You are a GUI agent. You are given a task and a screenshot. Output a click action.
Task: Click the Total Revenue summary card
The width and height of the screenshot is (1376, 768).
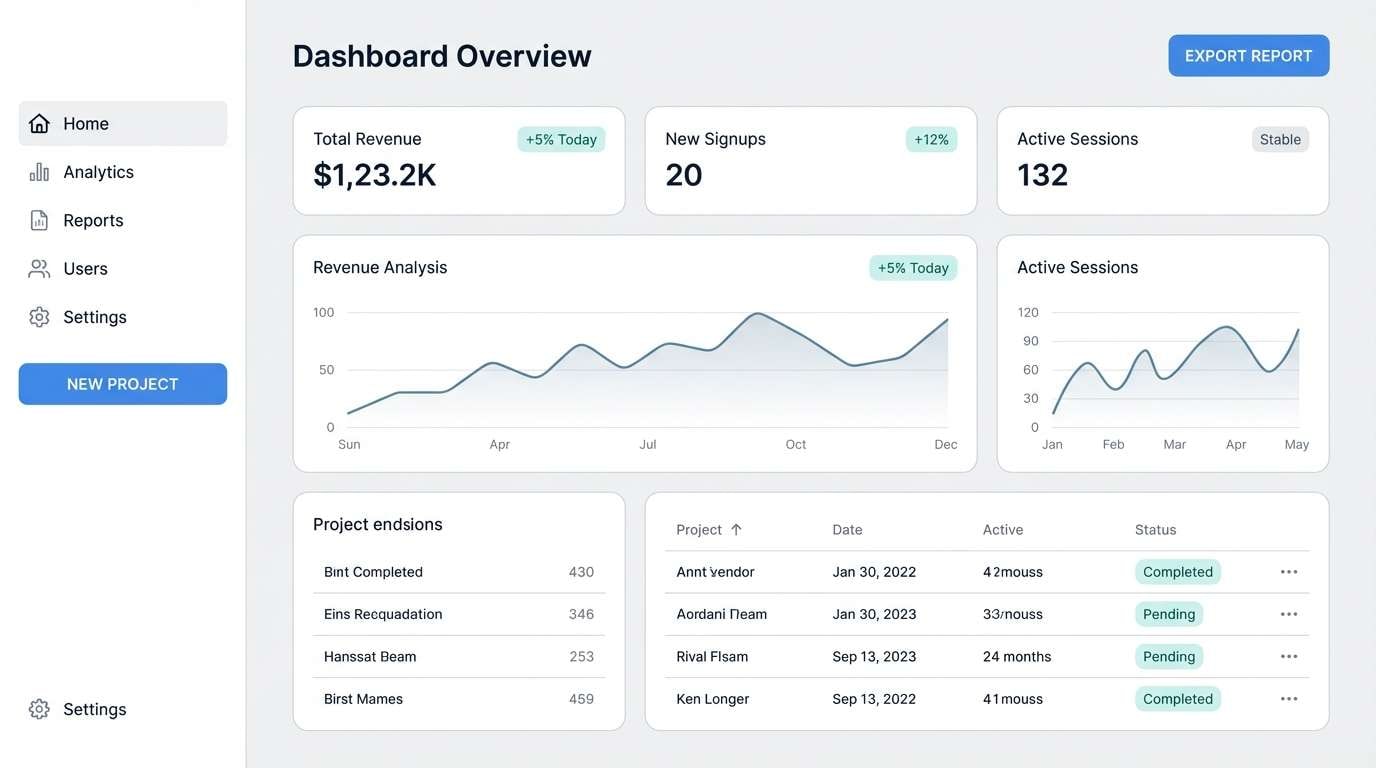click(459, 160)
